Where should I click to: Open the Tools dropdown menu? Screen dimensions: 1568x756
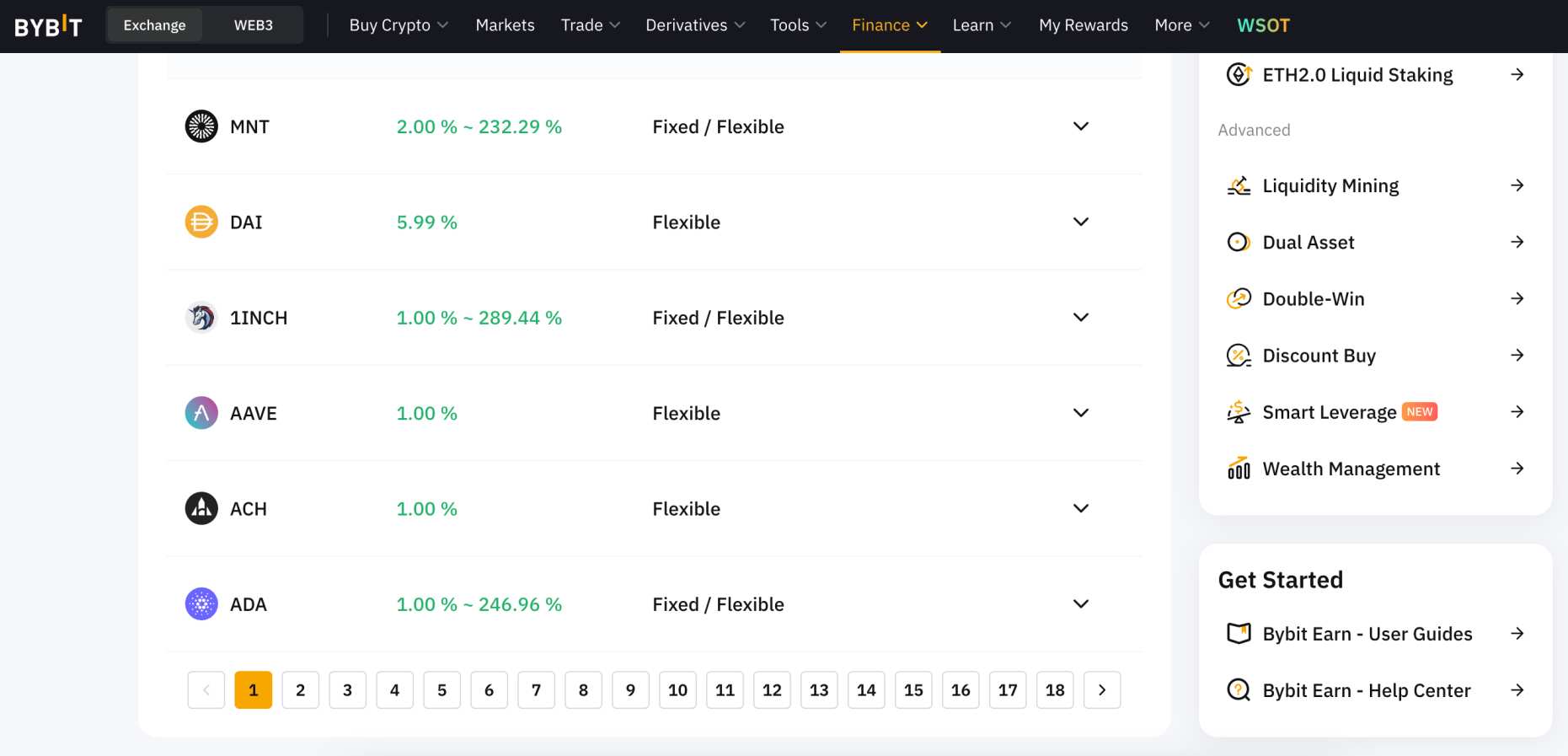point(798,25)
